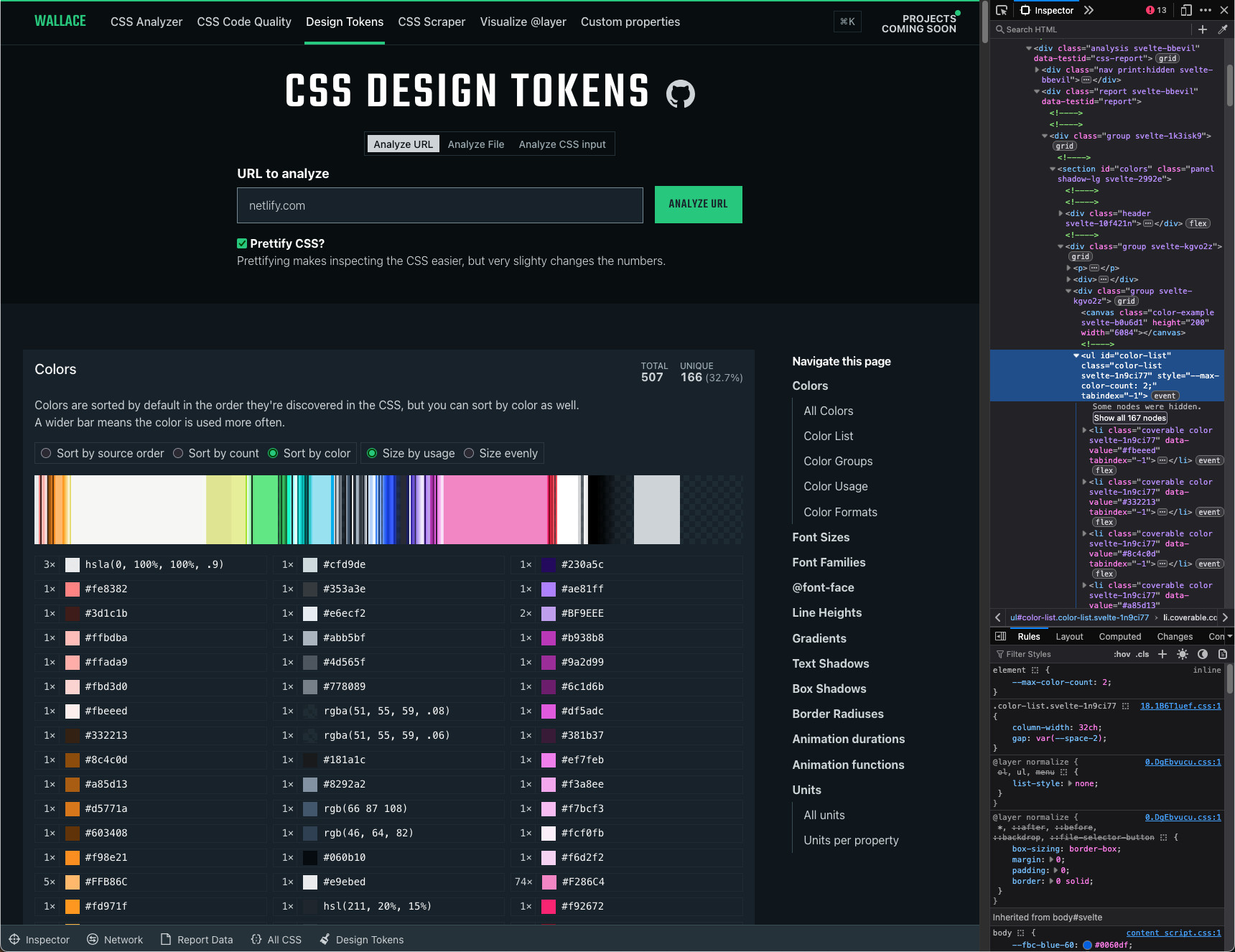This screenshot has height=952, width=1235.
Task: Toggle print media simulation page icon
Action: pyautogui.click(x=1222, y=654)
